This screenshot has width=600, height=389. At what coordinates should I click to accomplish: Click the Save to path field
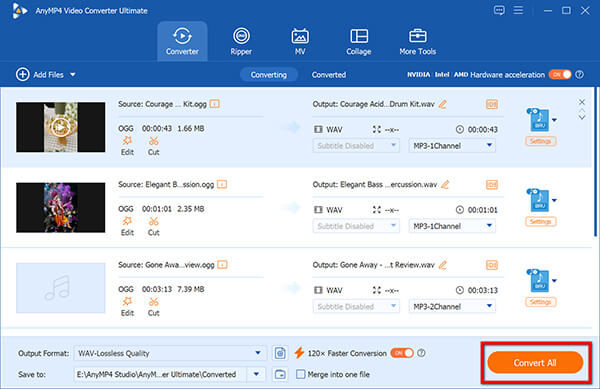point(161,374)
